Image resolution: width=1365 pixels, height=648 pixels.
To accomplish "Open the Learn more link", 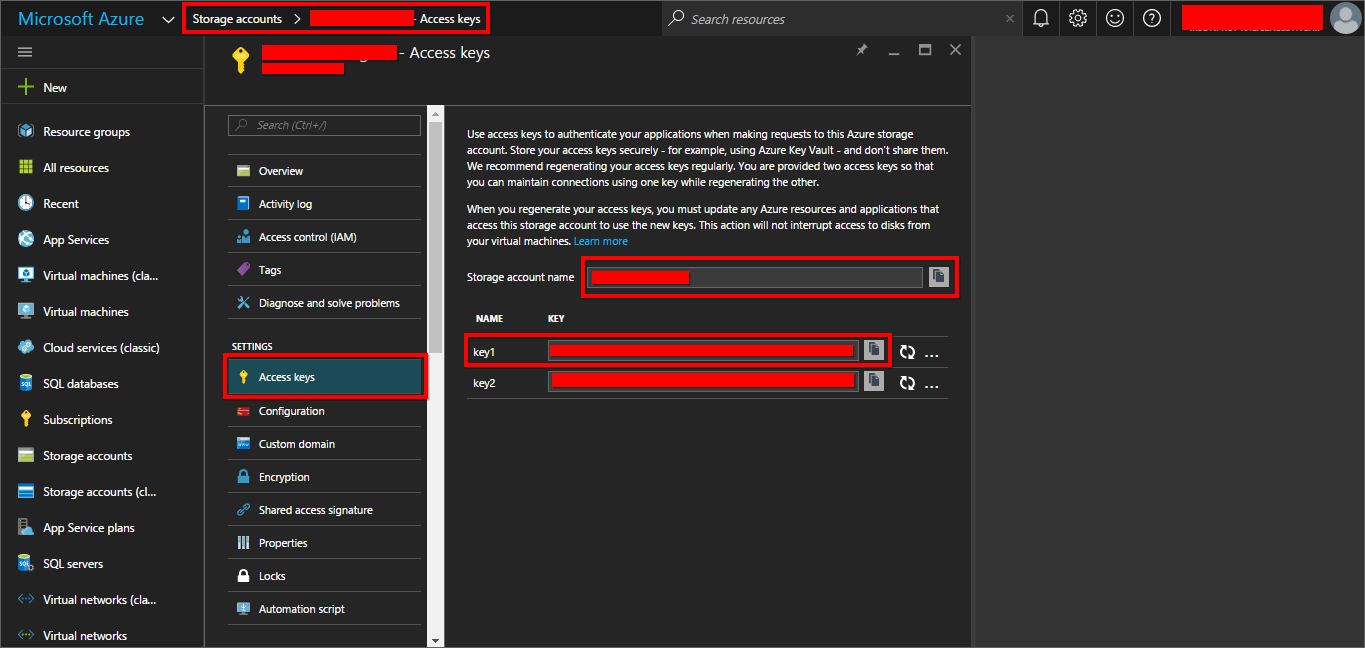I will click(x=600, y=240).
